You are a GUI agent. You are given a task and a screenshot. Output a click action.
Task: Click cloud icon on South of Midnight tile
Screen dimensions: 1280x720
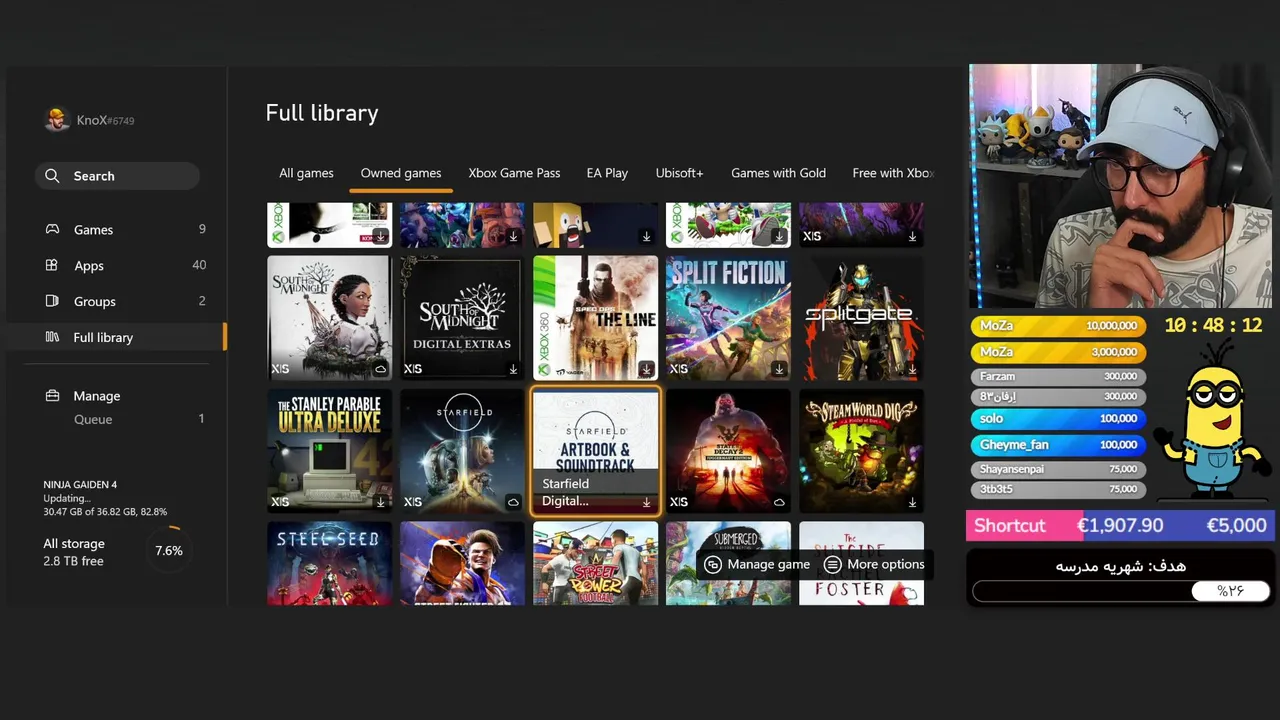click(380, 369)
